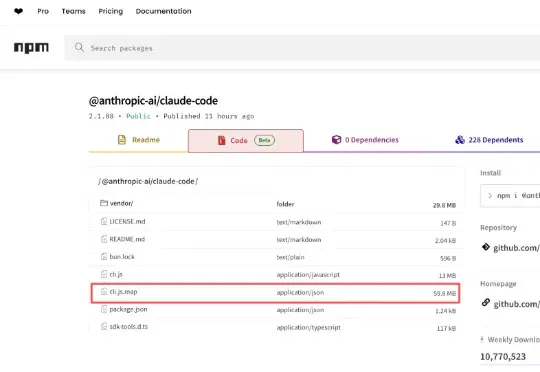Screen dimensions: 540x372
Task: Open the Documentation menu item
Action: (x=163, y=11)
